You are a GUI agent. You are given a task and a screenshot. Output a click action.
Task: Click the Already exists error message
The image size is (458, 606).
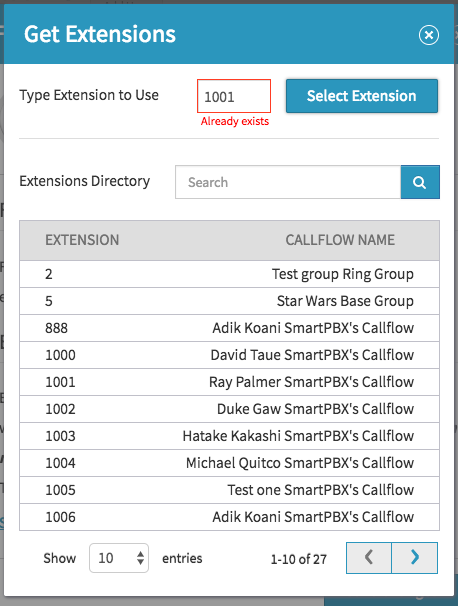235,121
